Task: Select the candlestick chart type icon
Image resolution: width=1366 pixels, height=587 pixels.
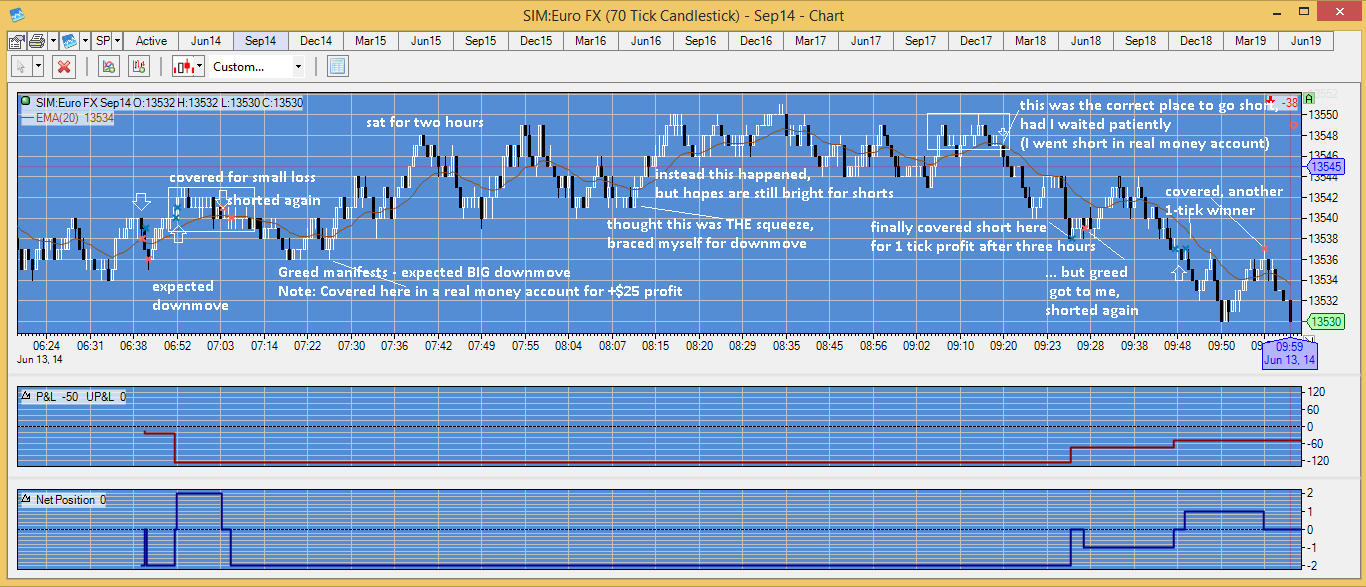Action: click(183, 67)
